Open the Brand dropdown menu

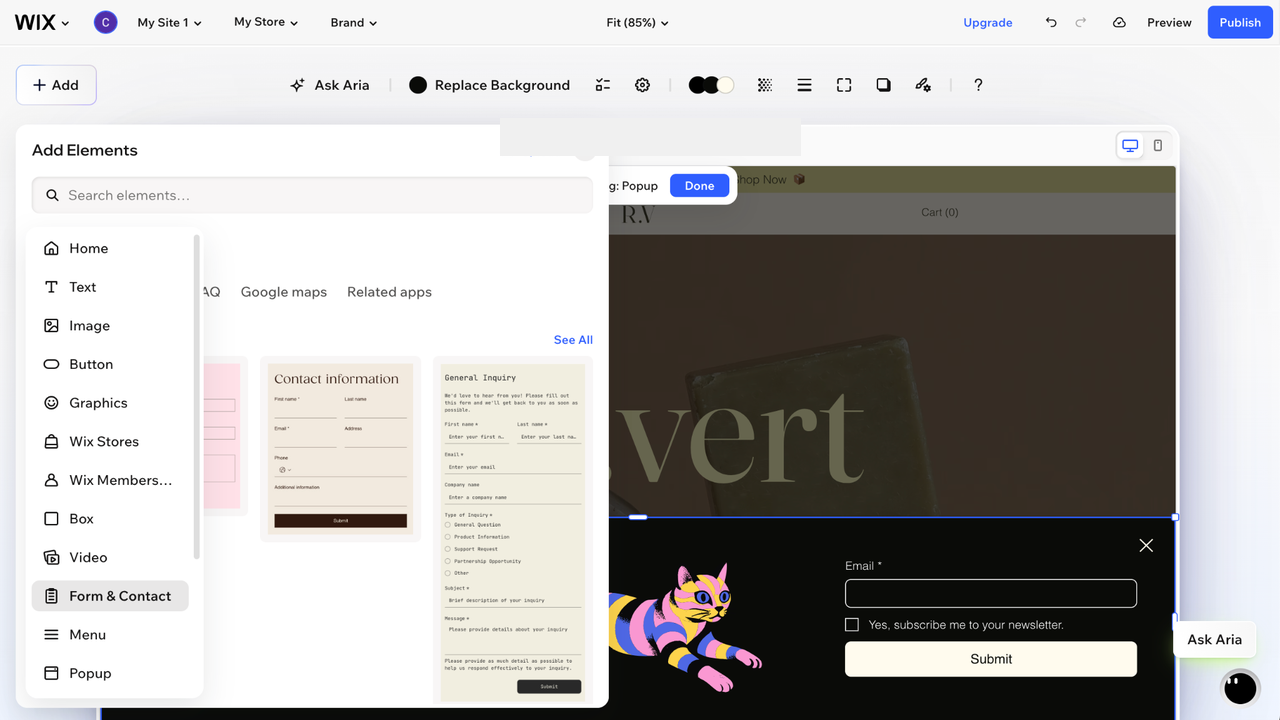(354, 22)
